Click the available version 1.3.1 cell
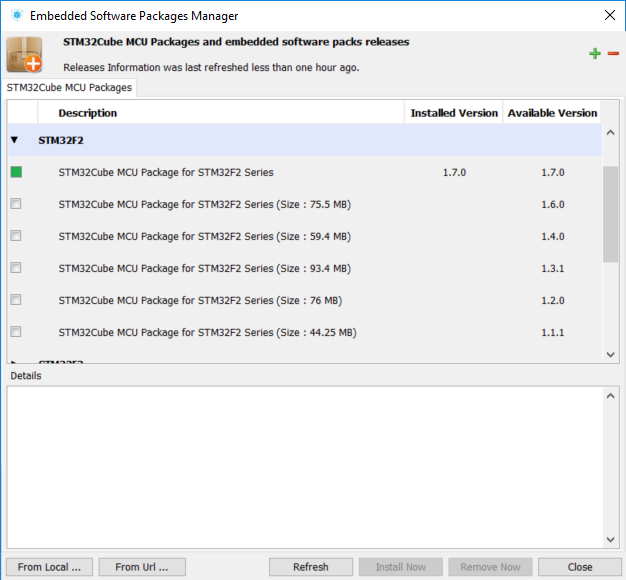This screenshot has height=580, width=626. coord(553,268)
